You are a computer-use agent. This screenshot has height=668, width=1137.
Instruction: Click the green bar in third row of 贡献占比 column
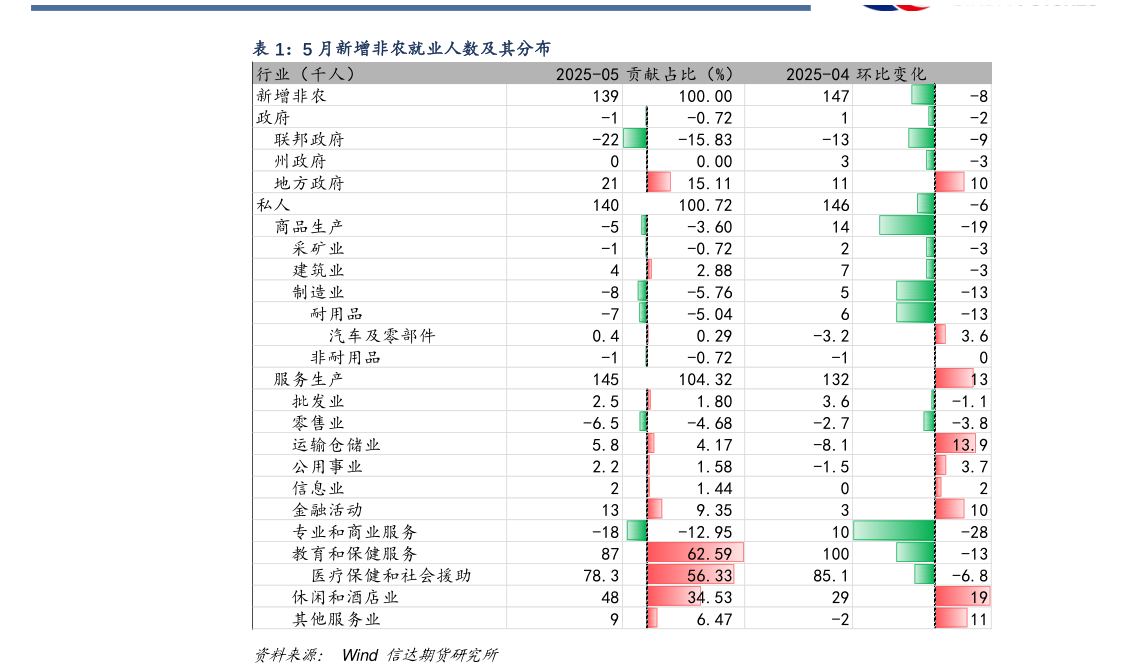(x=634, y=138)
